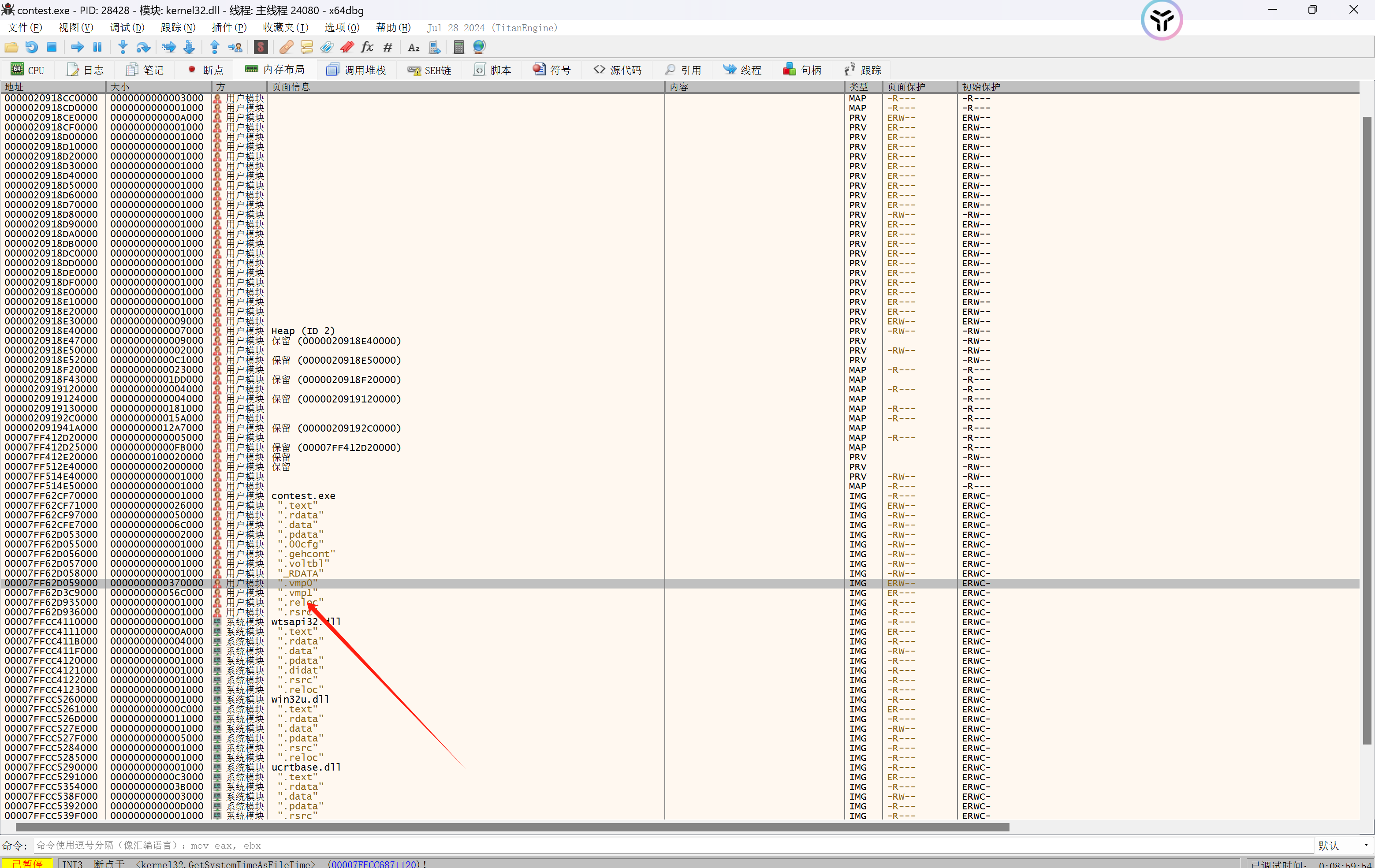The width and height of the screenshot is (1375, 868).
Task: Click the 类型 column header
Action: [x=863, y=87]
